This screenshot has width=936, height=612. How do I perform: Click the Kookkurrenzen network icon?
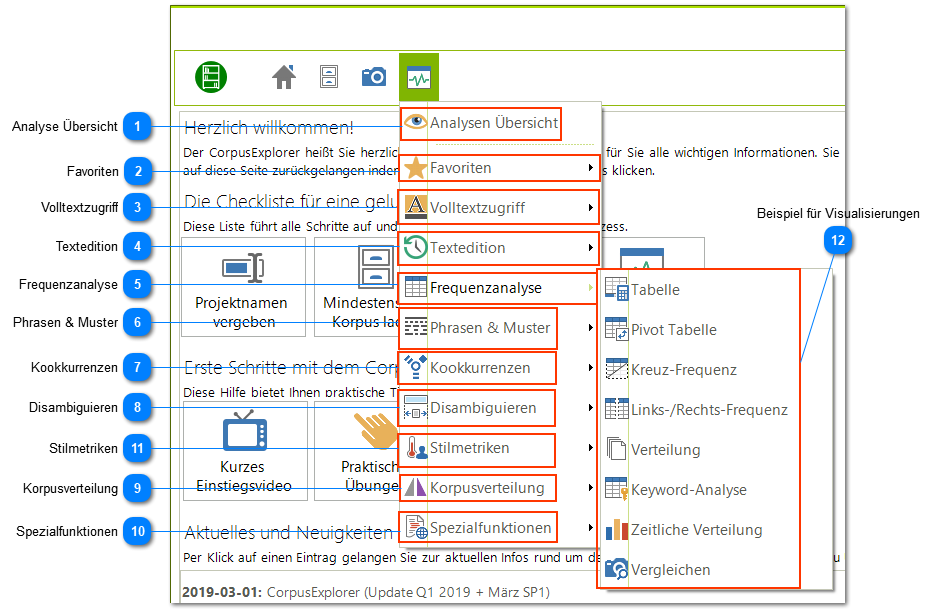[415, 367]
